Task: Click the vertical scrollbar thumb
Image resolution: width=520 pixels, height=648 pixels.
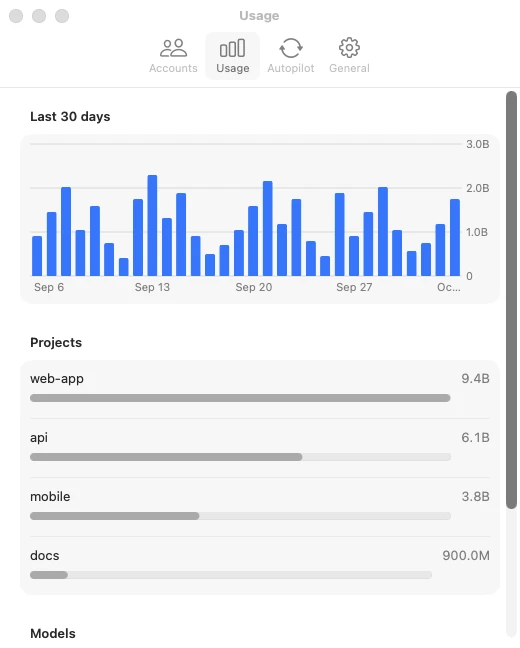Action: [x=511, y=300]
